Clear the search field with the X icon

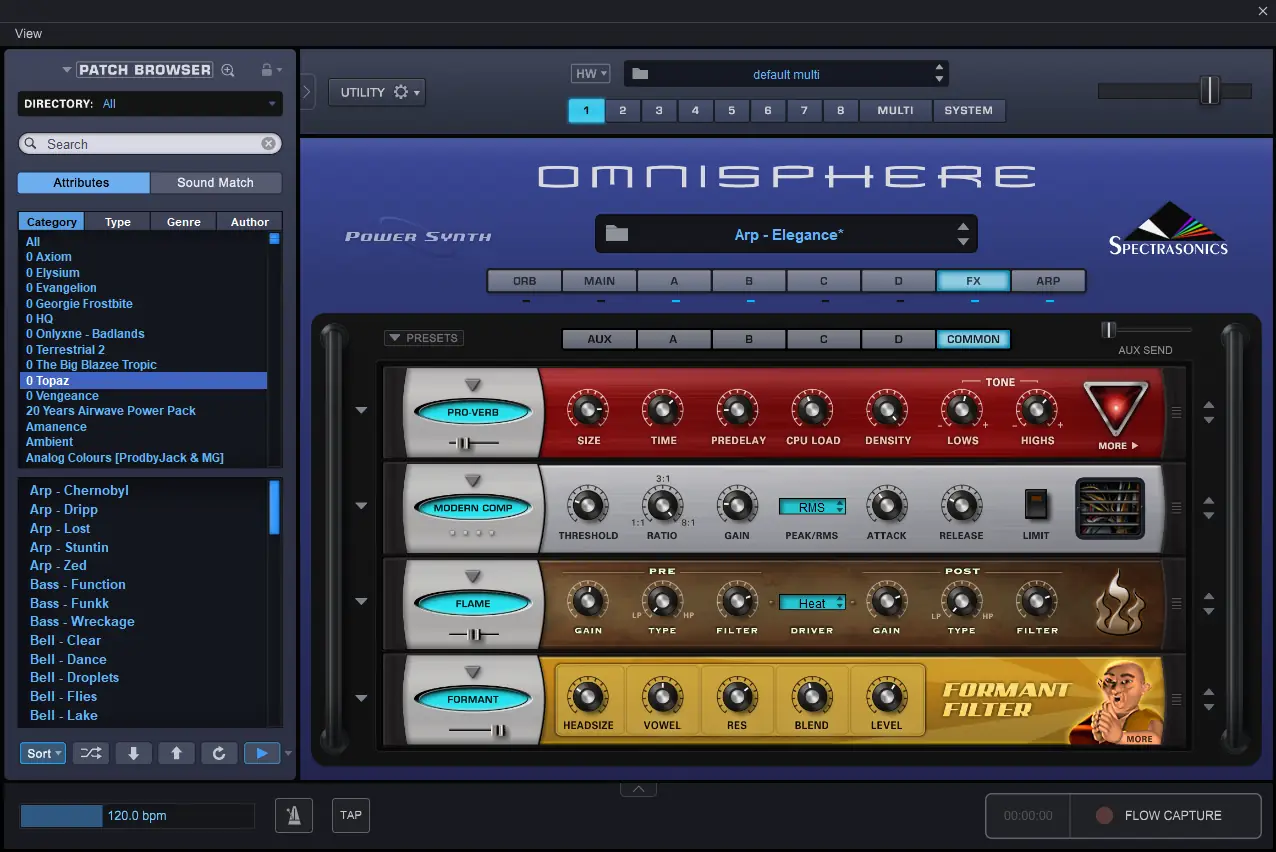[269, 144]
